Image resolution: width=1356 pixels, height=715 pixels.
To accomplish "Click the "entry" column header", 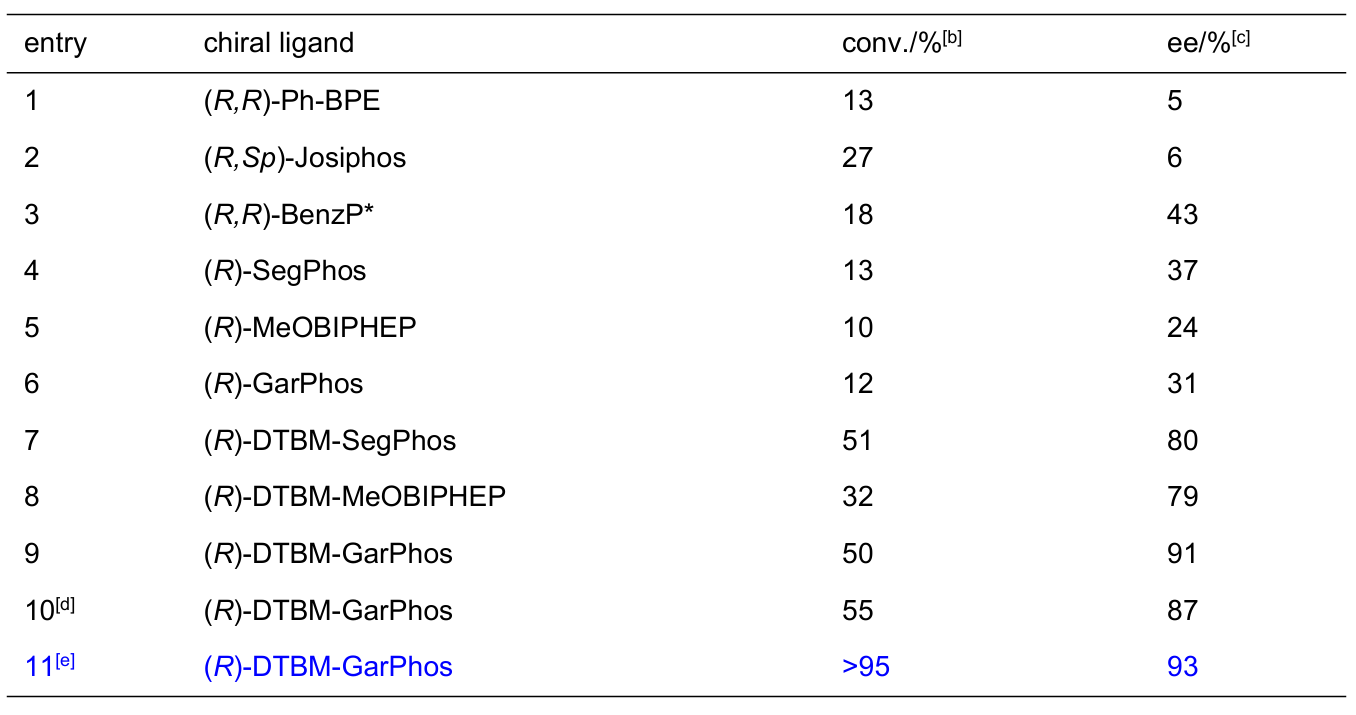I will coord(55,44).
